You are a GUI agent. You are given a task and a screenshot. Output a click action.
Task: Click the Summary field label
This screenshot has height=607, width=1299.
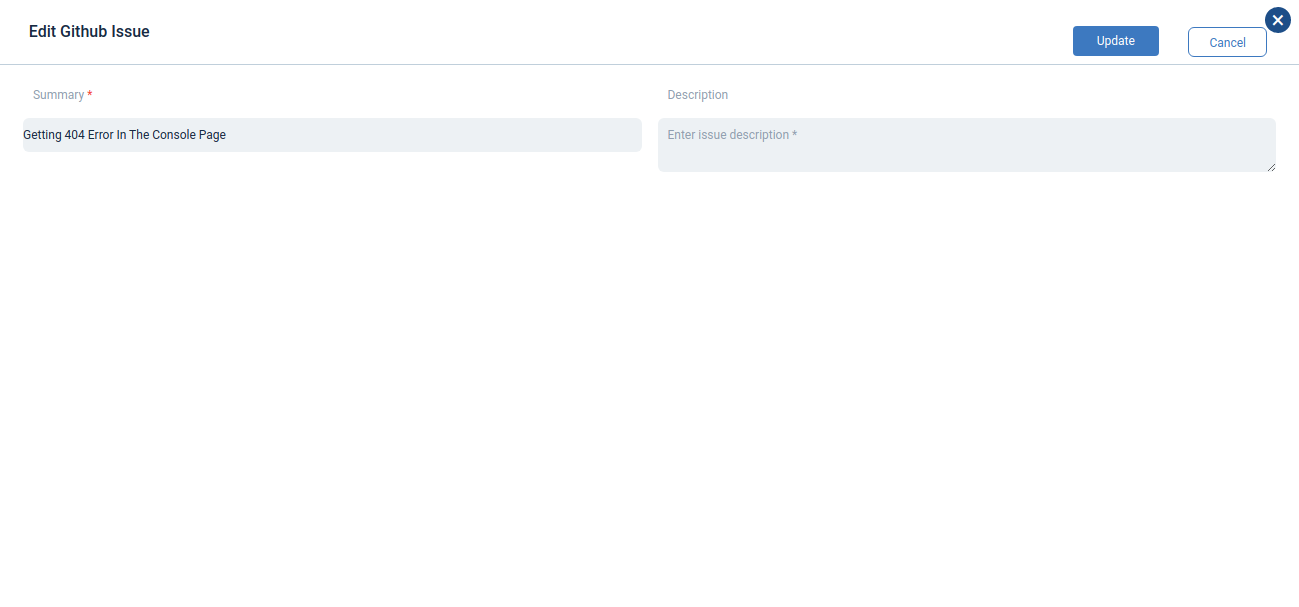(58, 95)
